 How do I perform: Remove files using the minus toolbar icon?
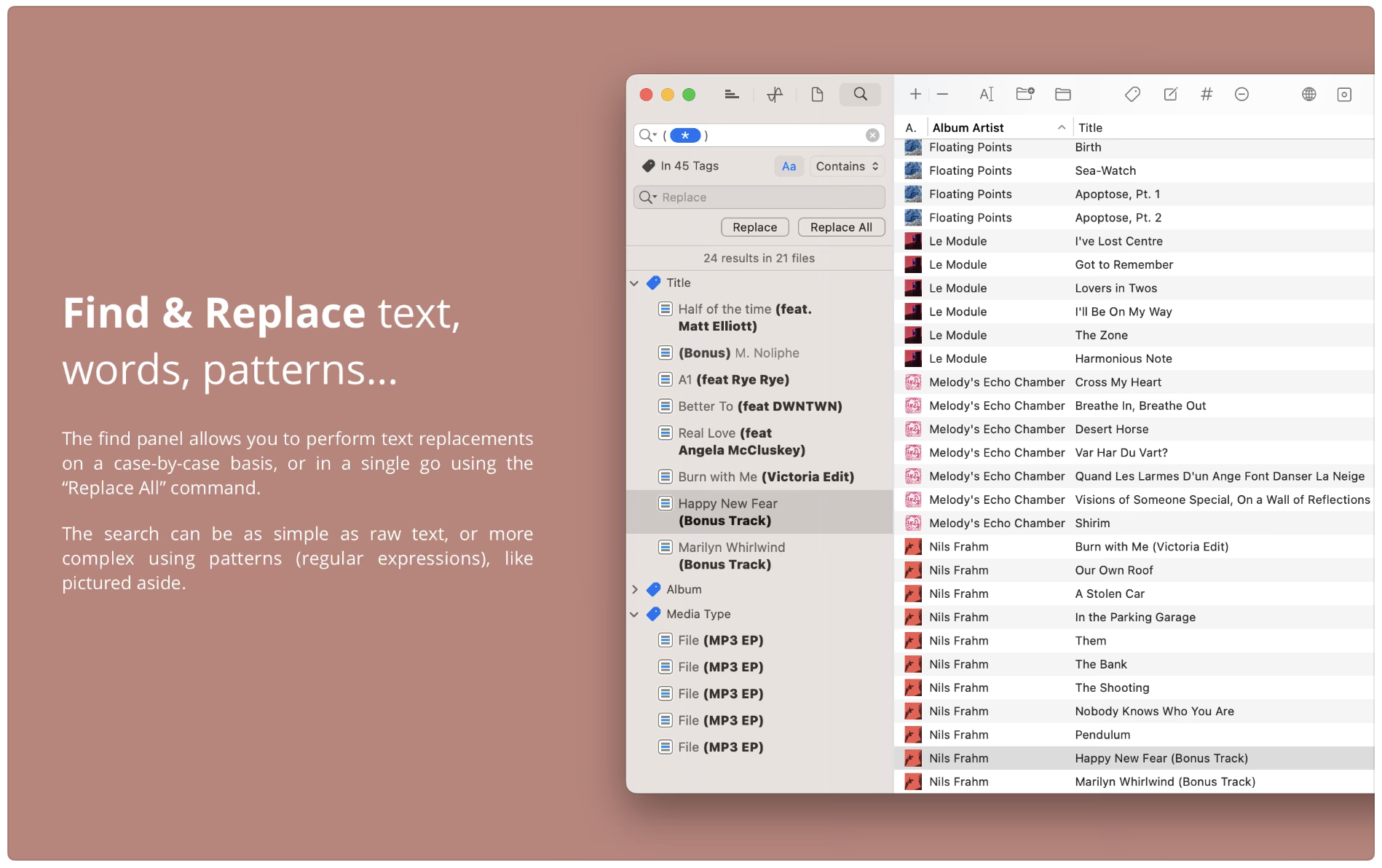pyautogui.click(x=943, y=94)
